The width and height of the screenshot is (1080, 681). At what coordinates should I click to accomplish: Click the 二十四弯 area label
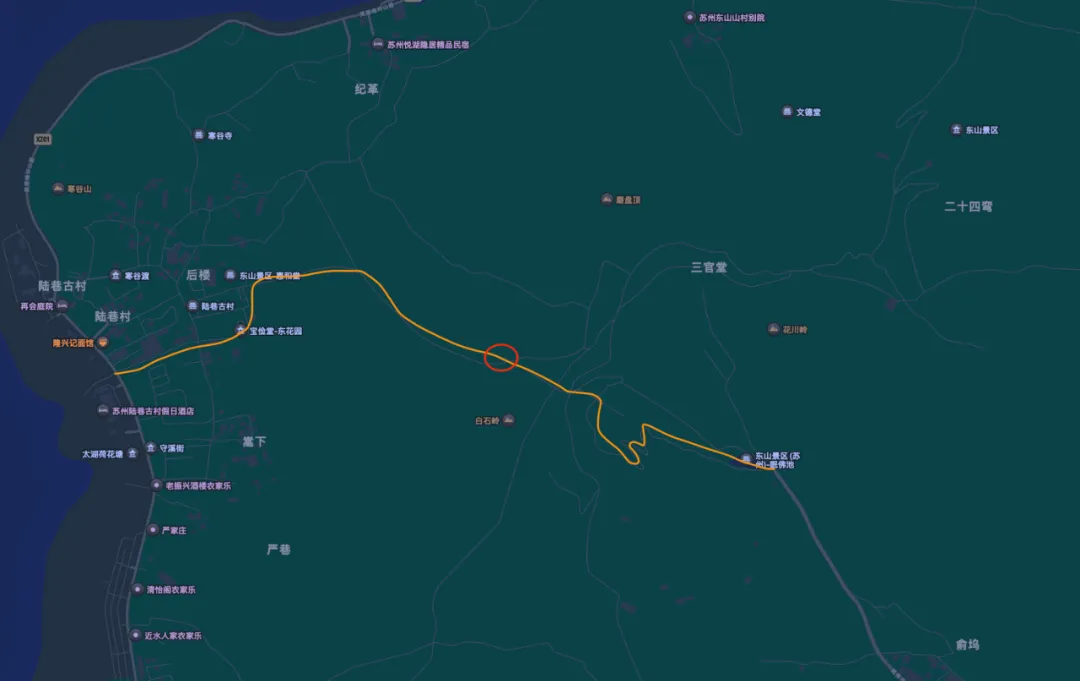[x=968, y=206]
